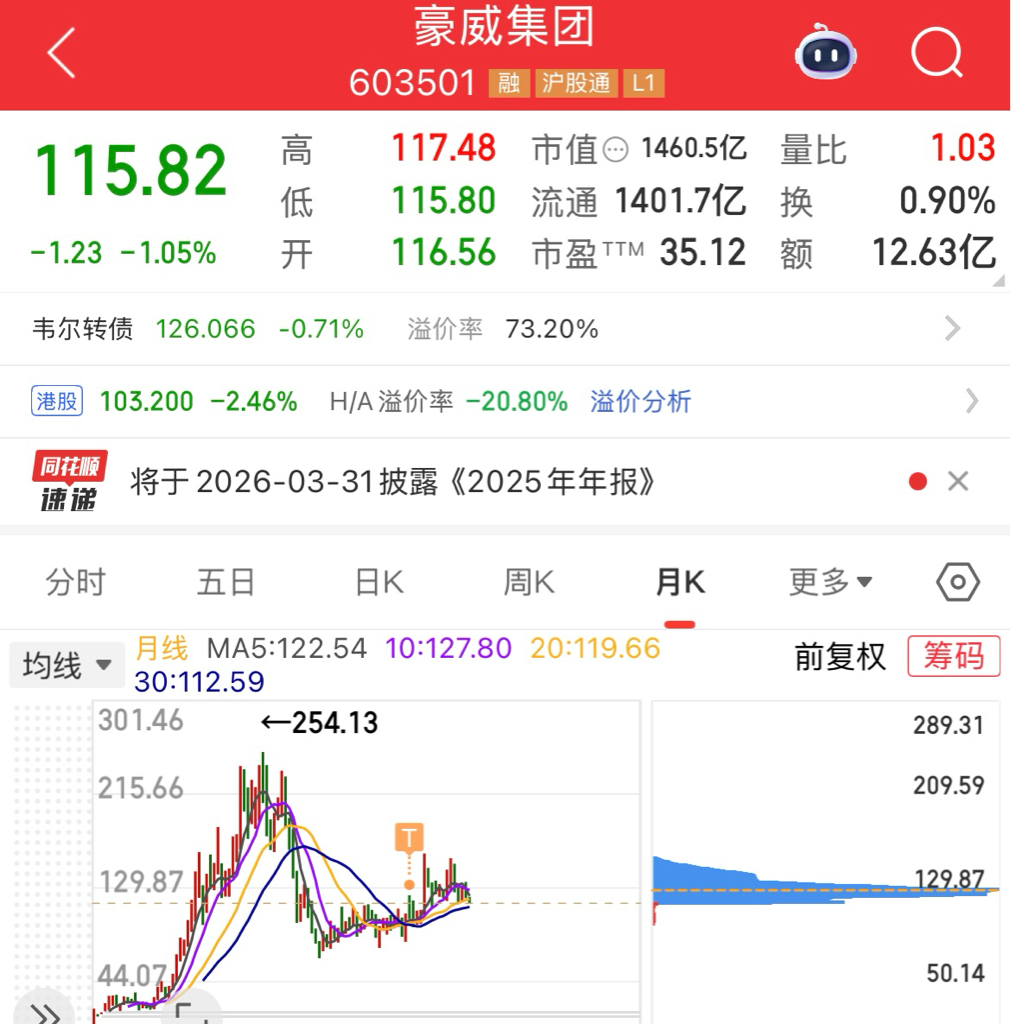Tap turnover amount 12.63亿
This screenshot has width=1011, height=1024.
[x=934, y=252]
